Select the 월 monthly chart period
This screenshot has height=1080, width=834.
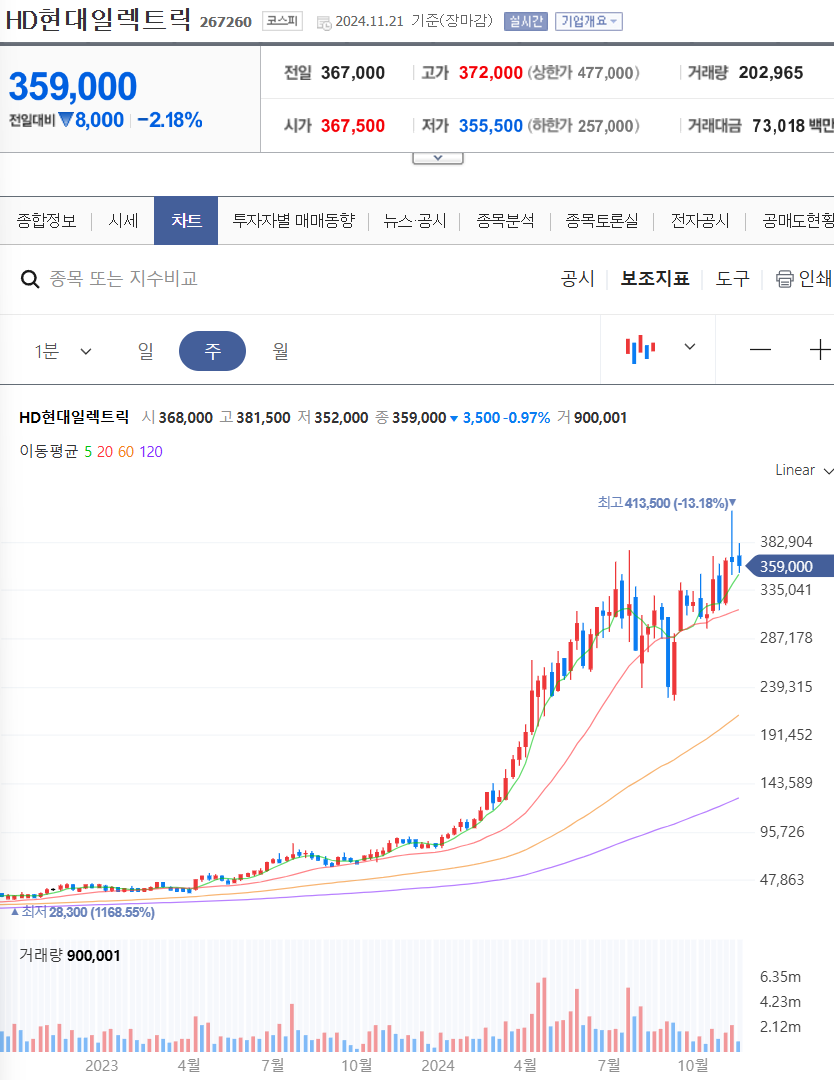coord(280,351)
